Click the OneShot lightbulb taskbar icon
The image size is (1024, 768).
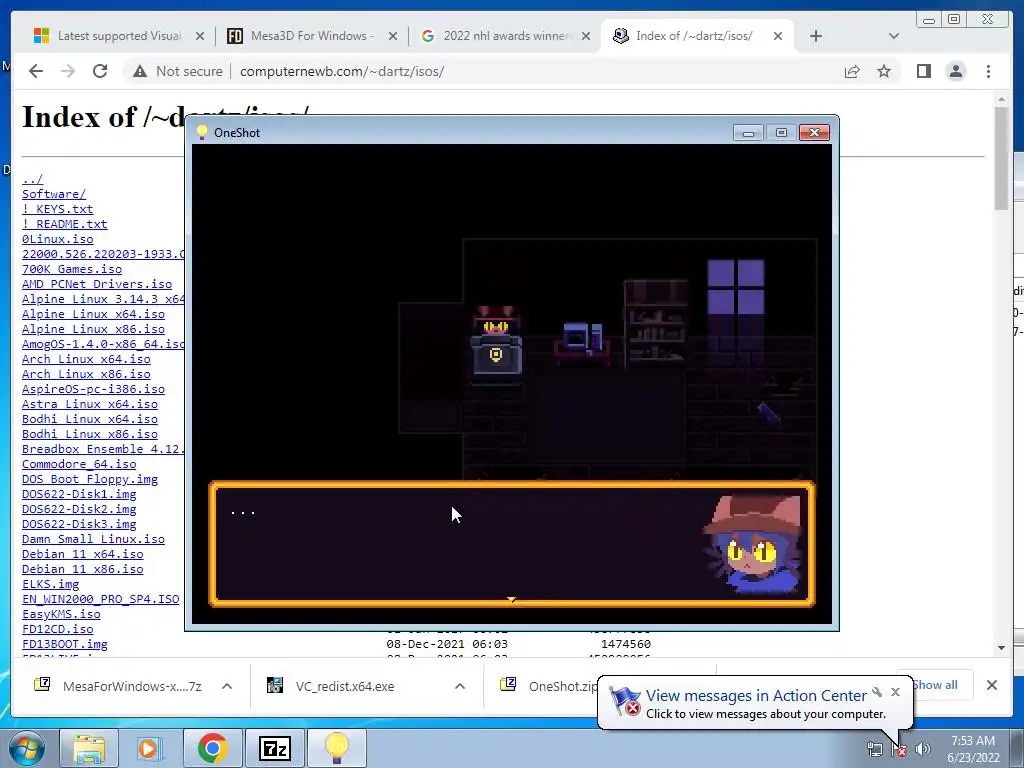(336, 748)
